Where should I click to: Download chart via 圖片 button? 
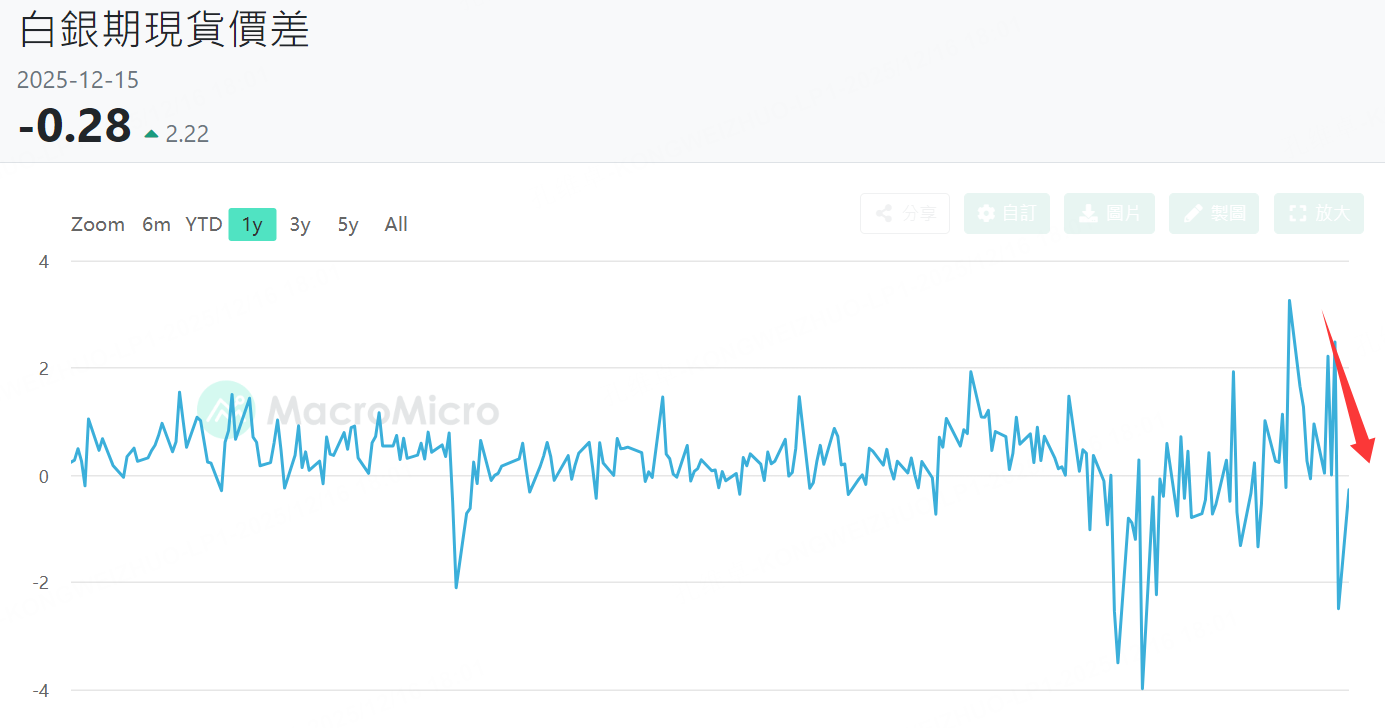[x=1109, y=214]
